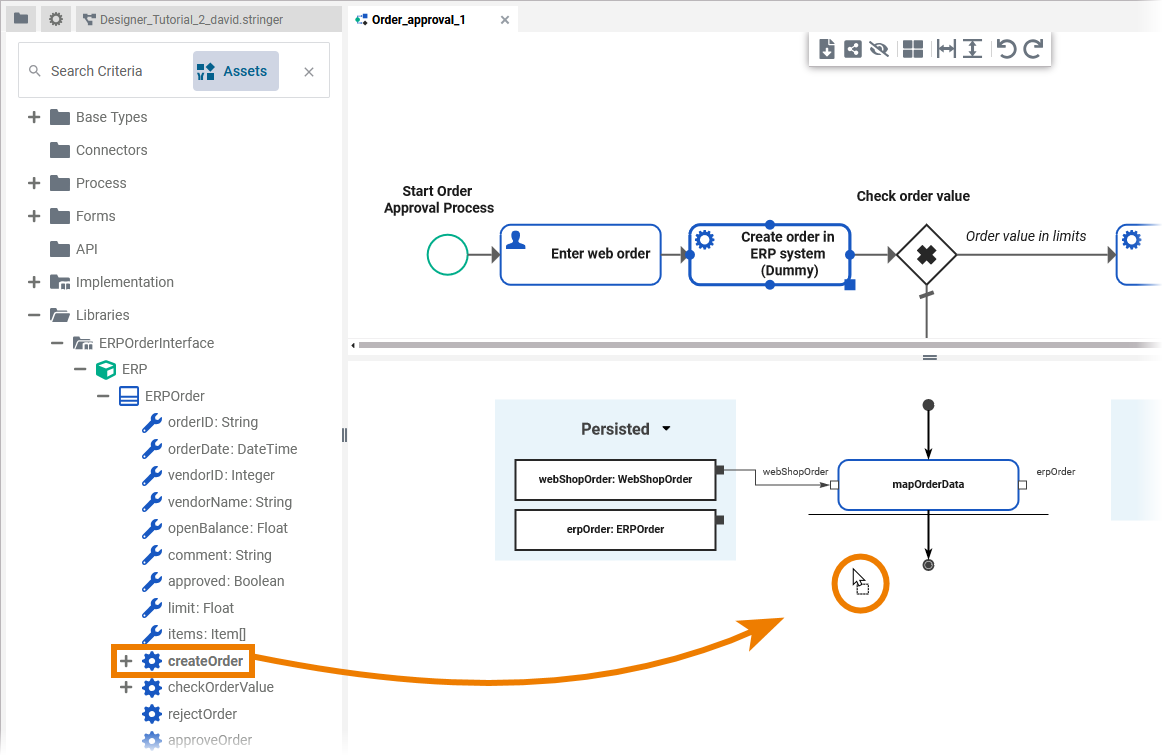
Task: Click the share toolbar icon
Action: coord(853,49)
